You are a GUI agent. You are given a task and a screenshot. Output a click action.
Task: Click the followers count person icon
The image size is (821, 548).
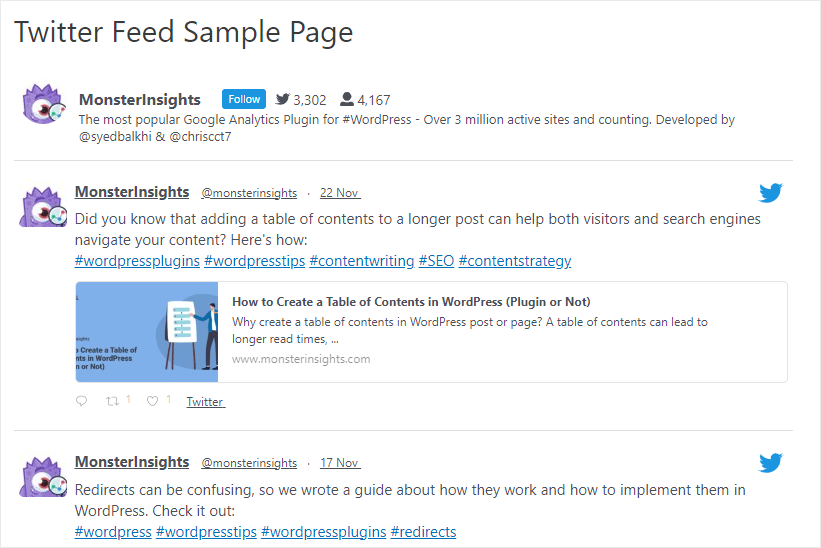point(346,99)
